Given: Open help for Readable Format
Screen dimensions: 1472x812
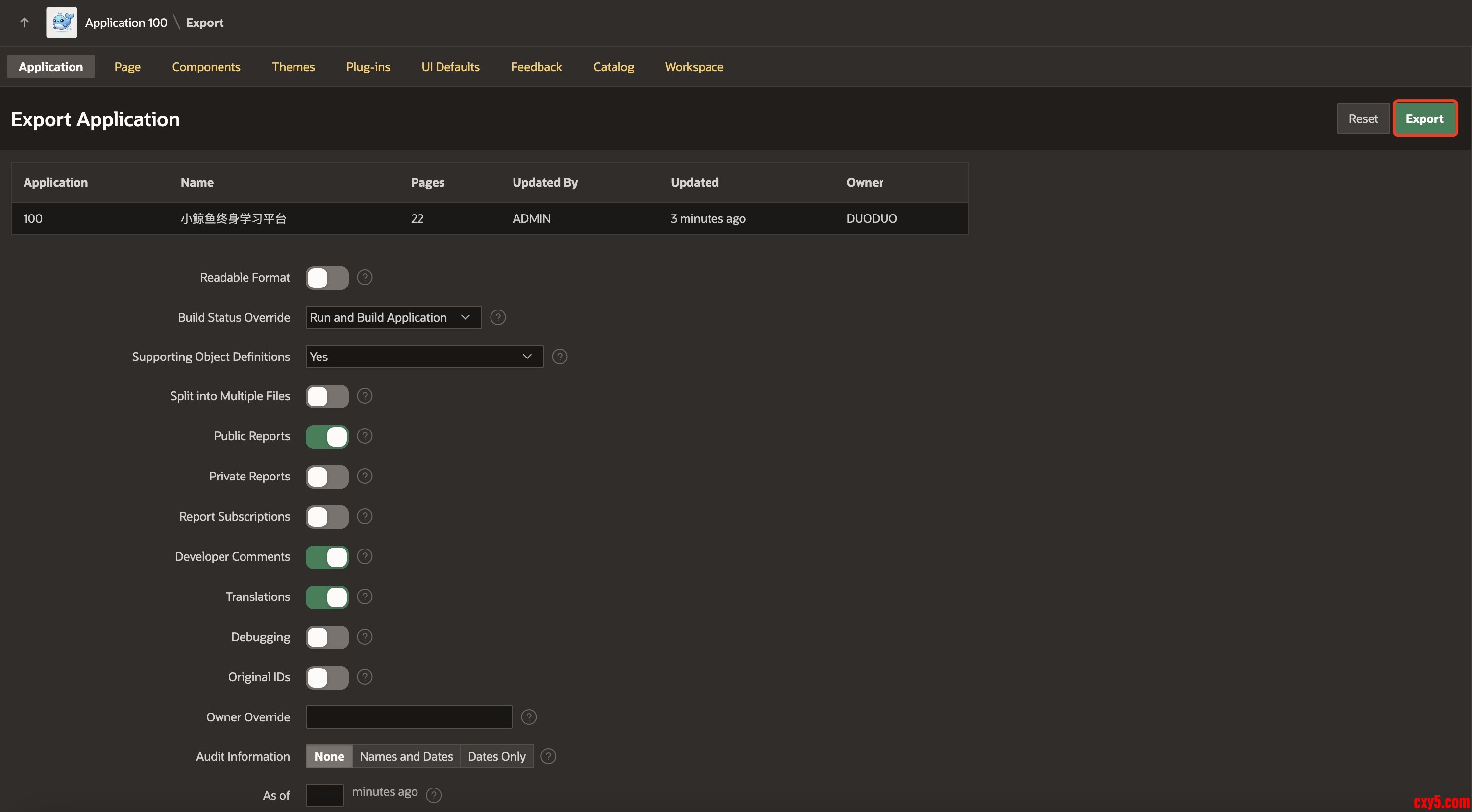Looking at the screenshot, I should pyautogui.click(x=365, y=278).
